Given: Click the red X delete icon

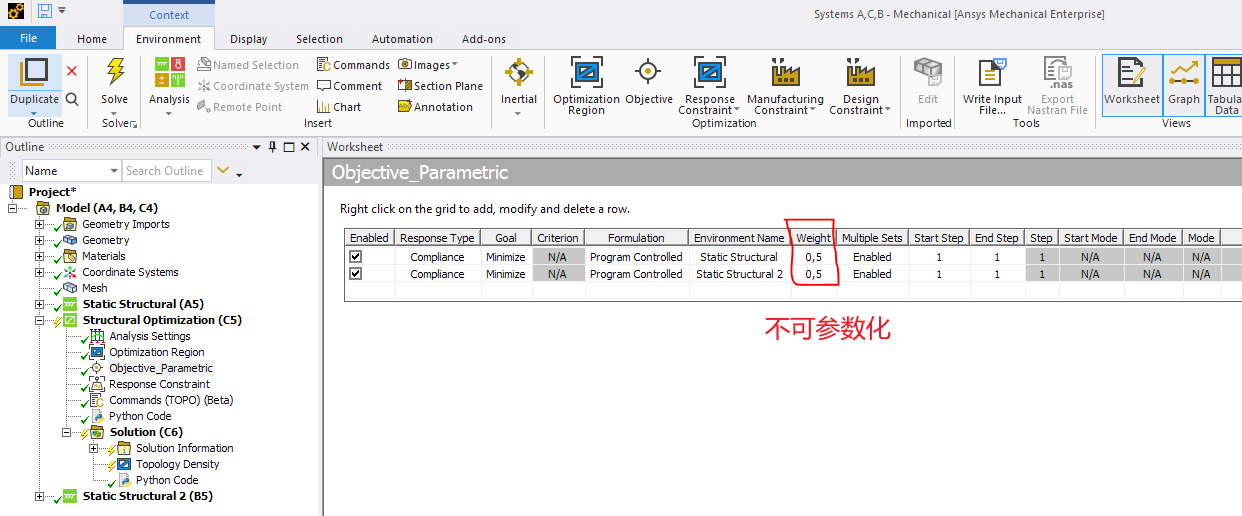Looking at the screenshot, I should pos(72,71).
